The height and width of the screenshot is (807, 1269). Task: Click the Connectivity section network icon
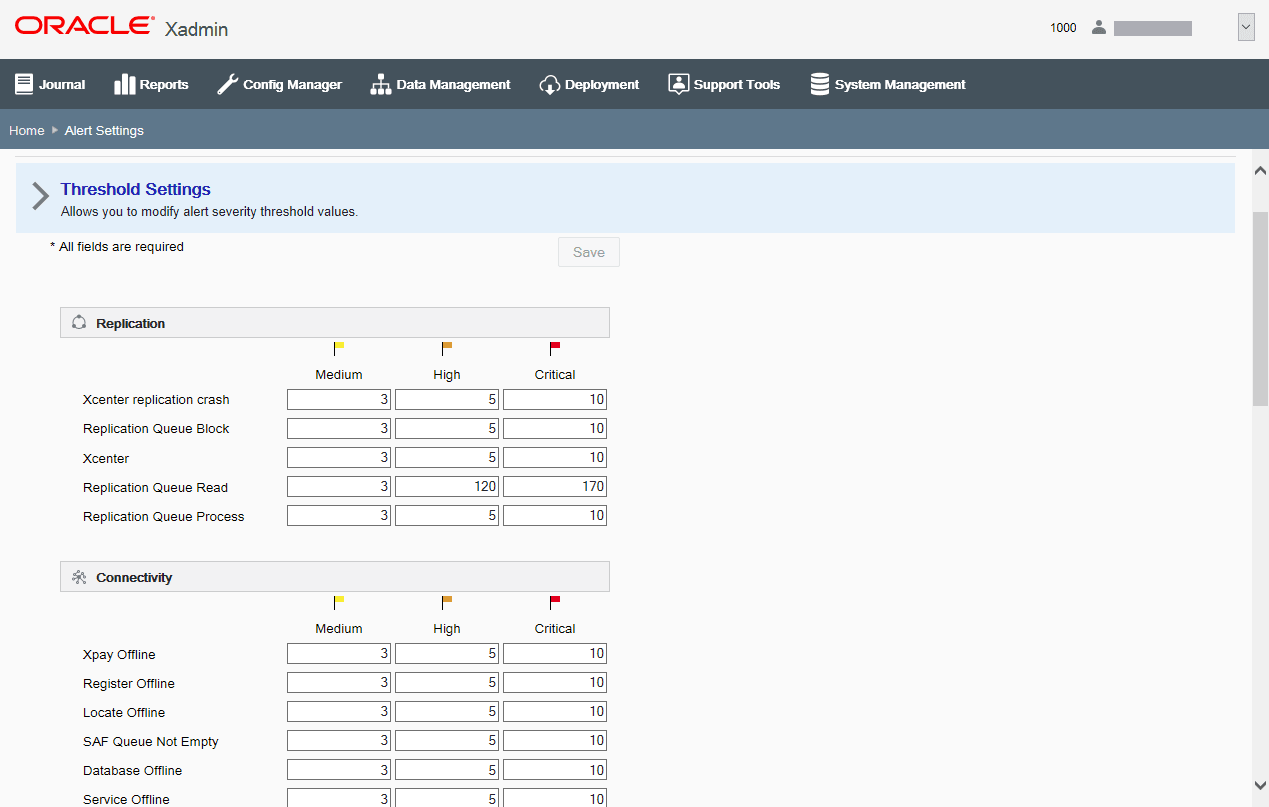pos(79,577)
